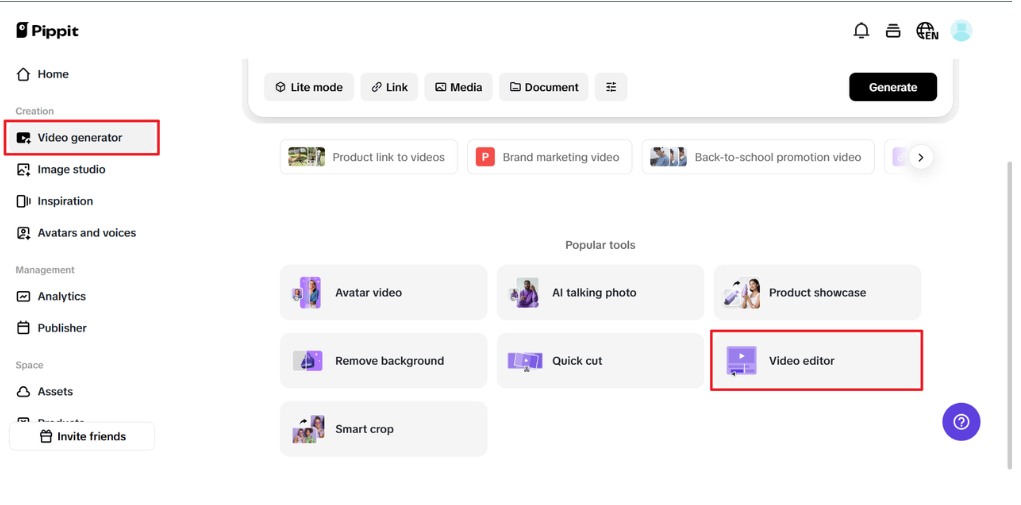
Task: Open the AI talking photo tool
Action: 600,293
